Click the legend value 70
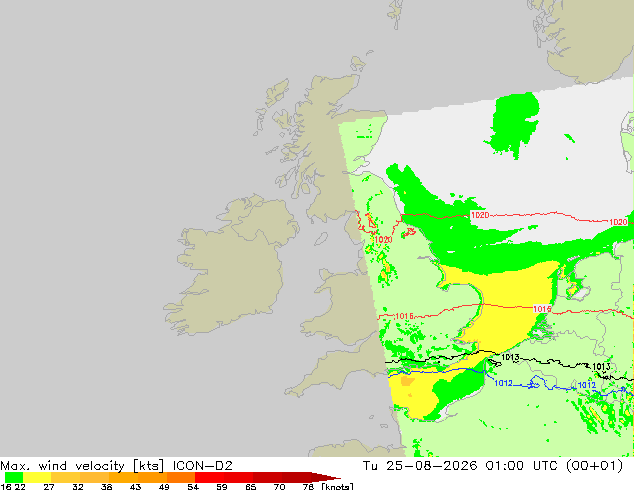 pos(279,487)
